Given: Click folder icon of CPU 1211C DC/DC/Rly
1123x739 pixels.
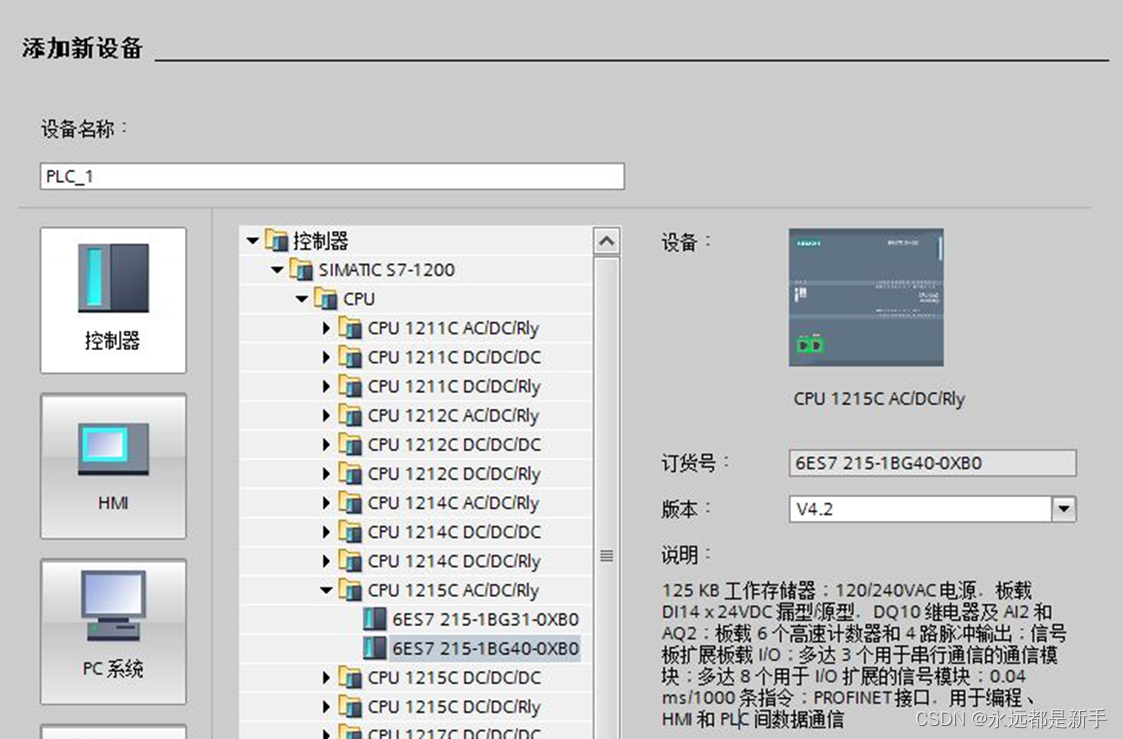Looking at the screenshot, I should 350,386.
